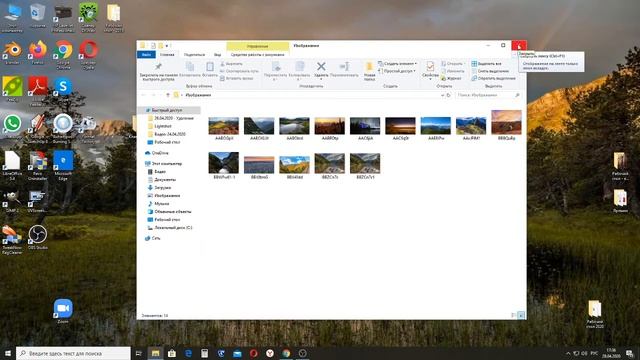Open the Easy access dropdown
Image resolution: width=640 pixels, height=360 pixels.
click(397, 71)
